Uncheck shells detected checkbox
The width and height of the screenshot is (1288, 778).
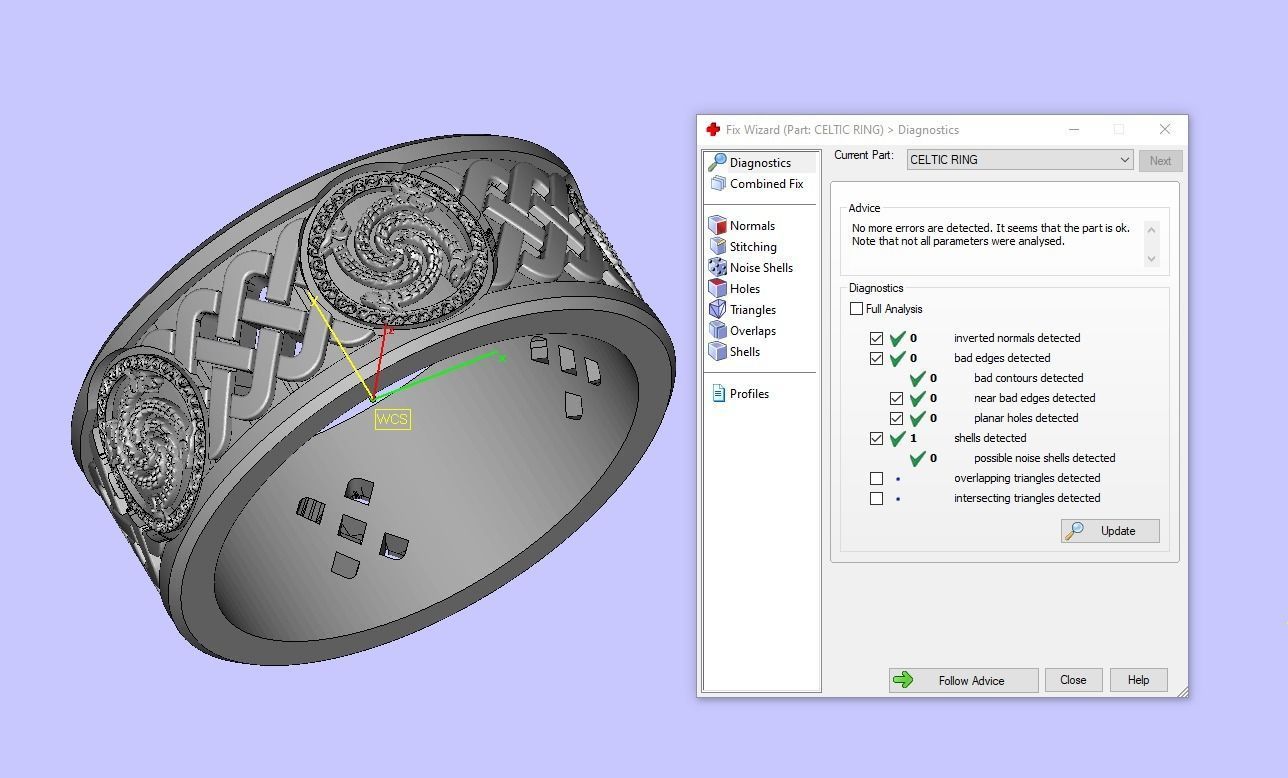point(877,438)
